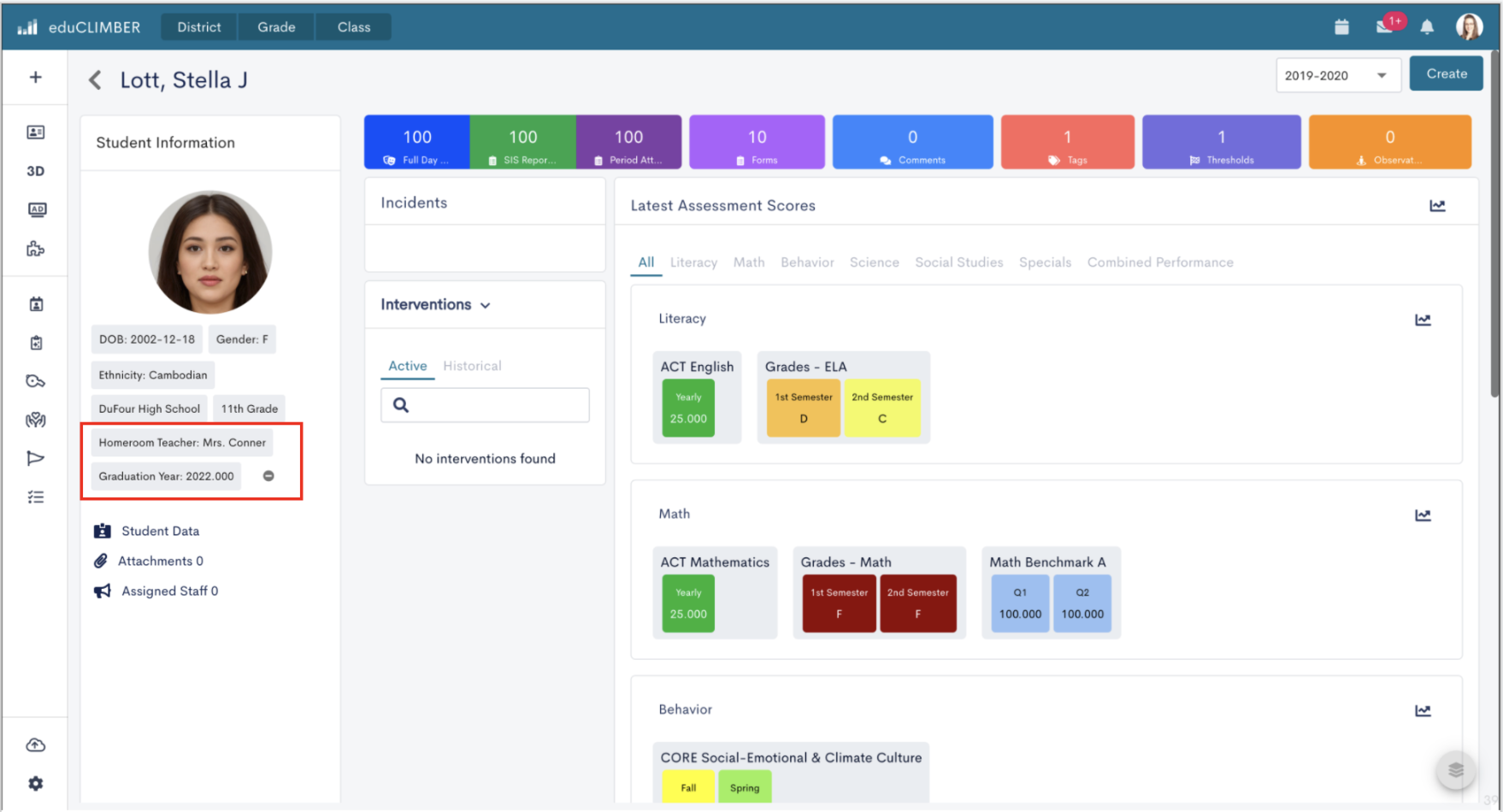The width and height of the screenshot is (1503, 812).
Task: Click the AD monitor sidebar icon
Action: (x=37, y=209)
